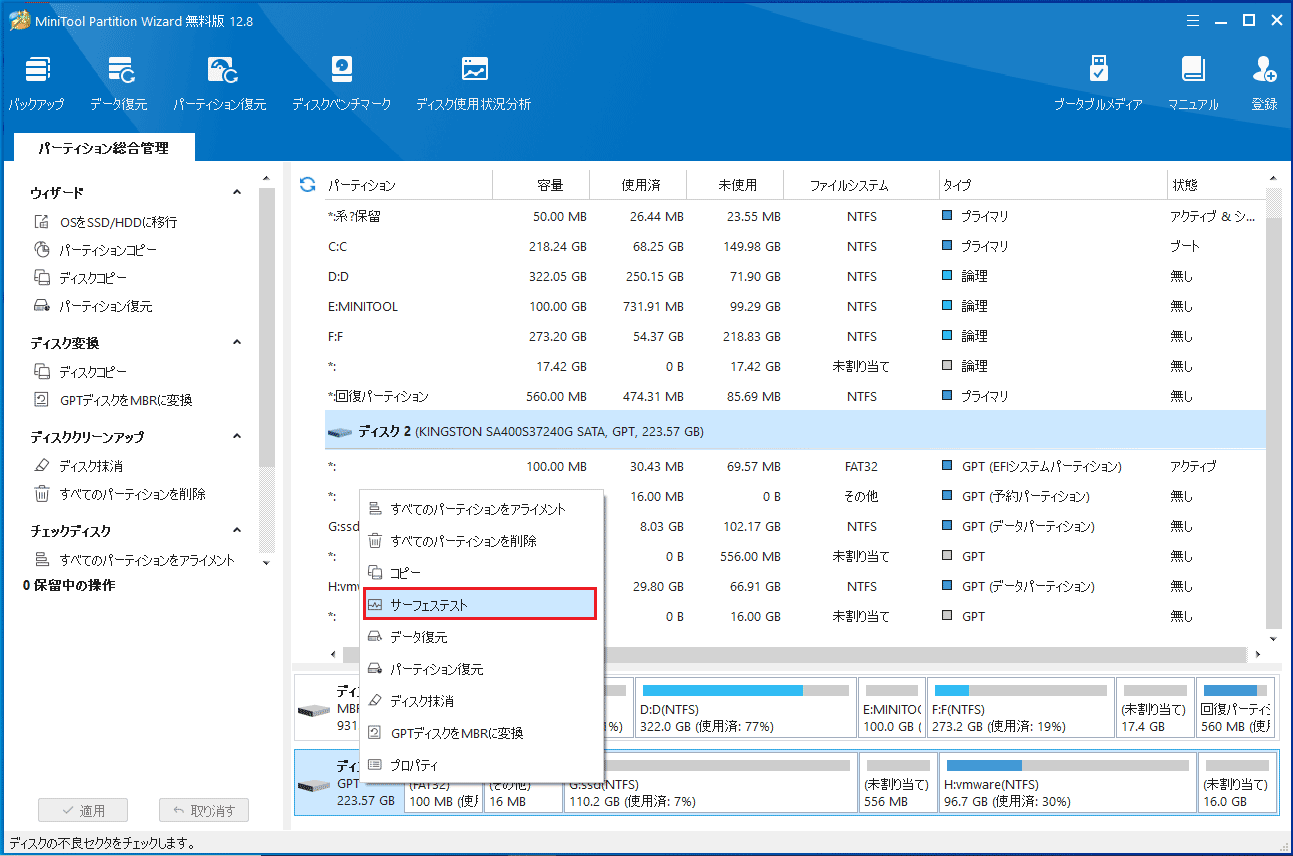
Task: Click the 取り消す button
Action: click(204, 810)
